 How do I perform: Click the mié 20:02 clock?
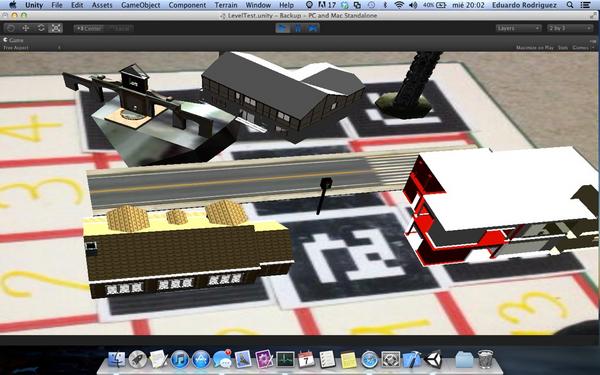tap(468, 5)
